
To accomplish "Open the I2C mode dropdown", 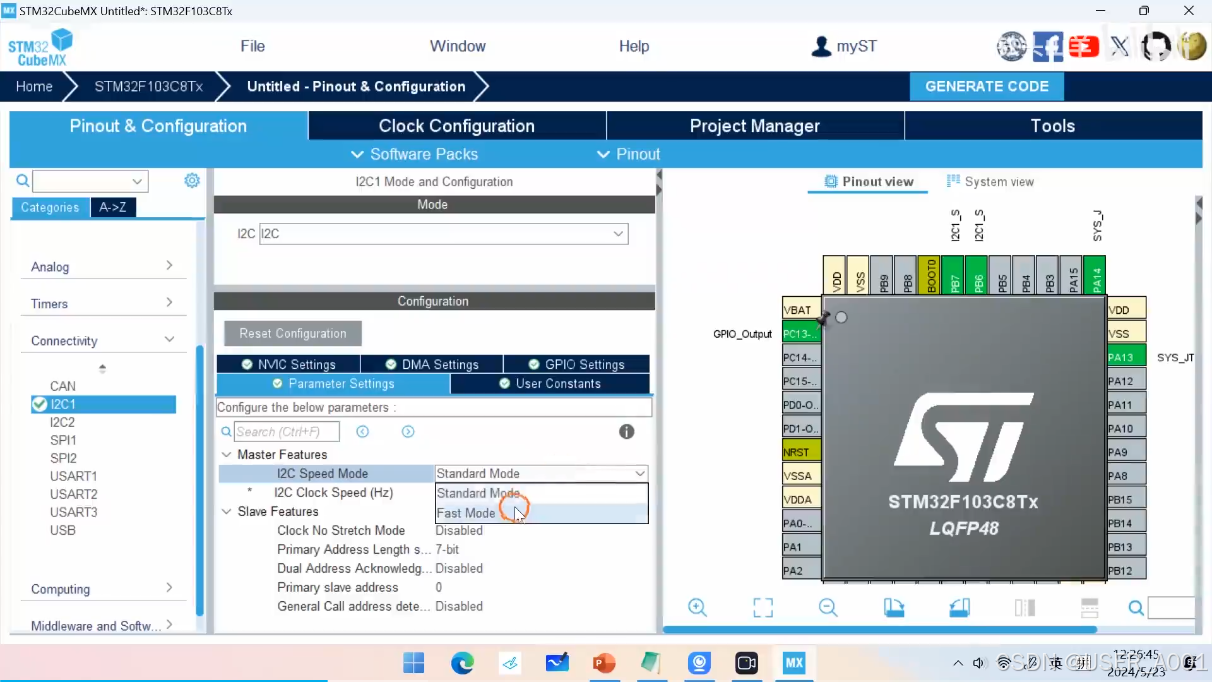I will tap(443, 233).
